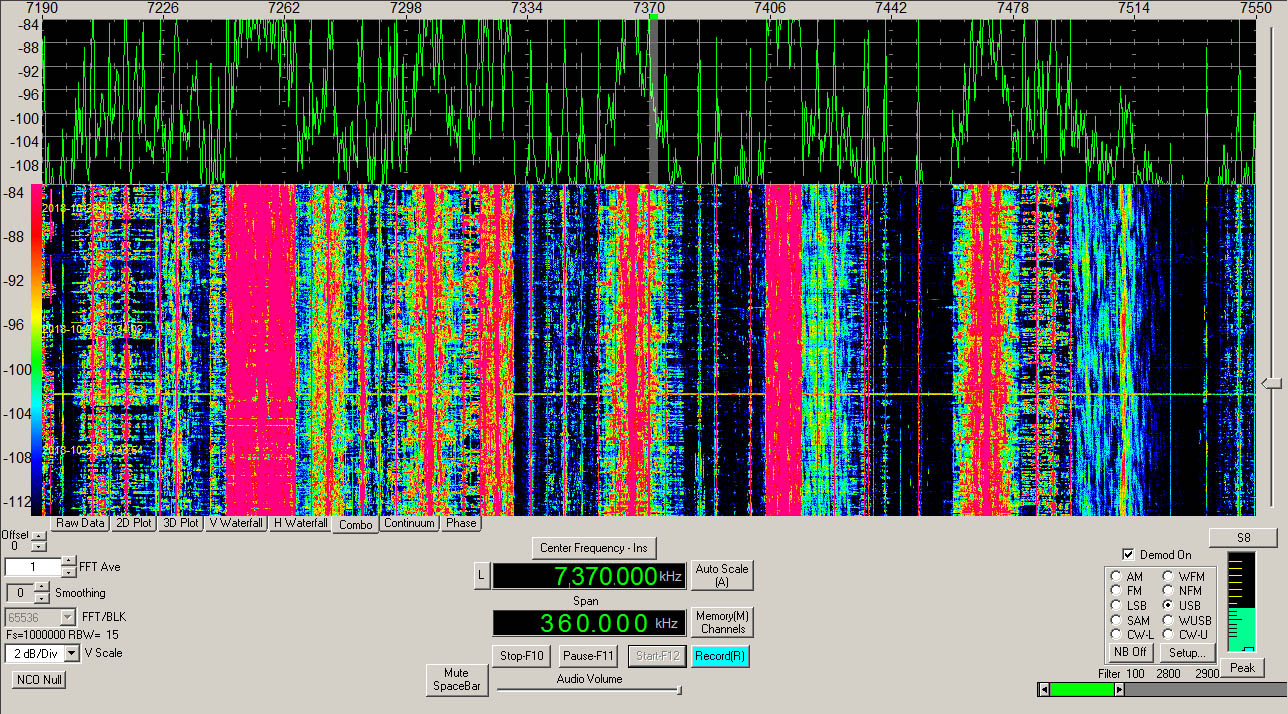Image resolution: width=1288 pixels, height=714 pixels.
Task: Start recording with the Record(R) button
Action: (x=720, y=656)
